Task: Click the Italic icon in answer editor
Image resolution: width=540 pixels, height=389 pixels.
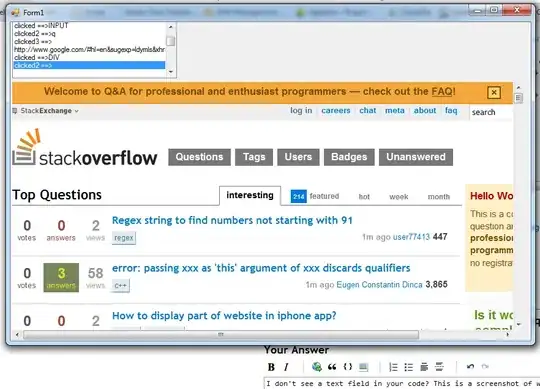Action: pyautogui.click(x=286, y=367)
